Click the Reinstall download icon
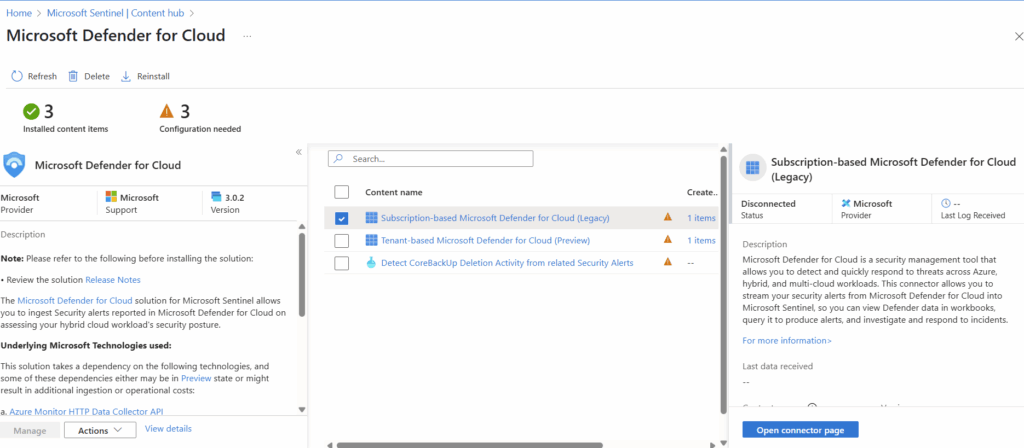The width and height of the screenshot is (1024, 448). [126, 76]
